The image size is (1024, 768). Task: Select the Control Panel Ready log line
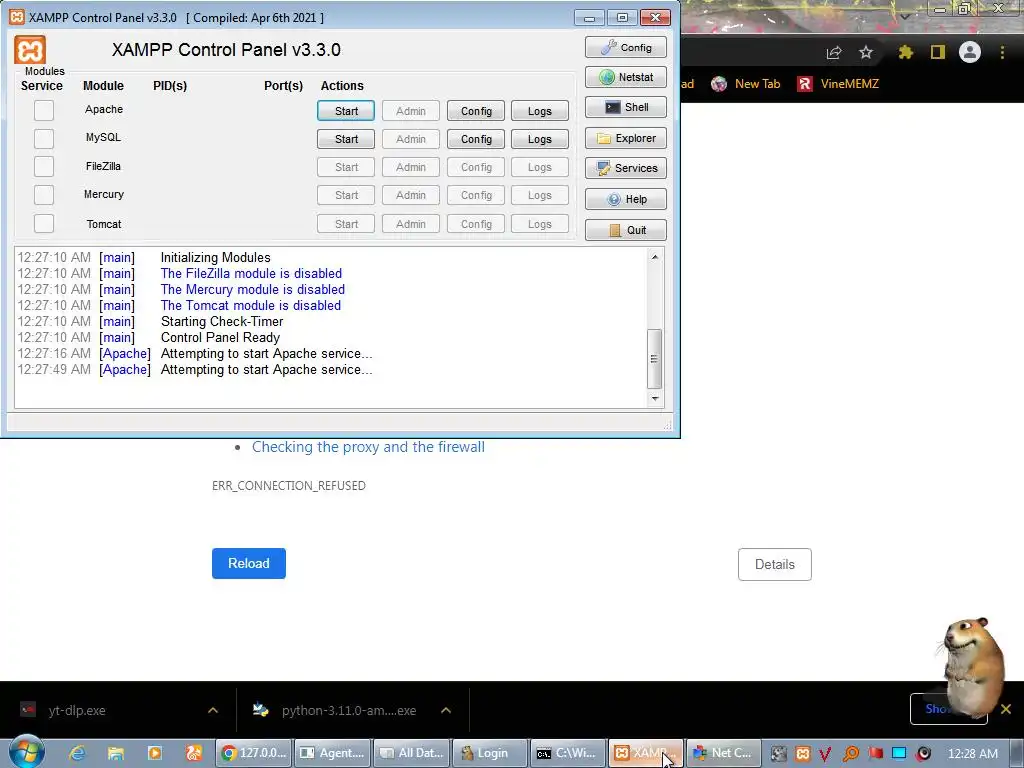click(x=220, y=338)
